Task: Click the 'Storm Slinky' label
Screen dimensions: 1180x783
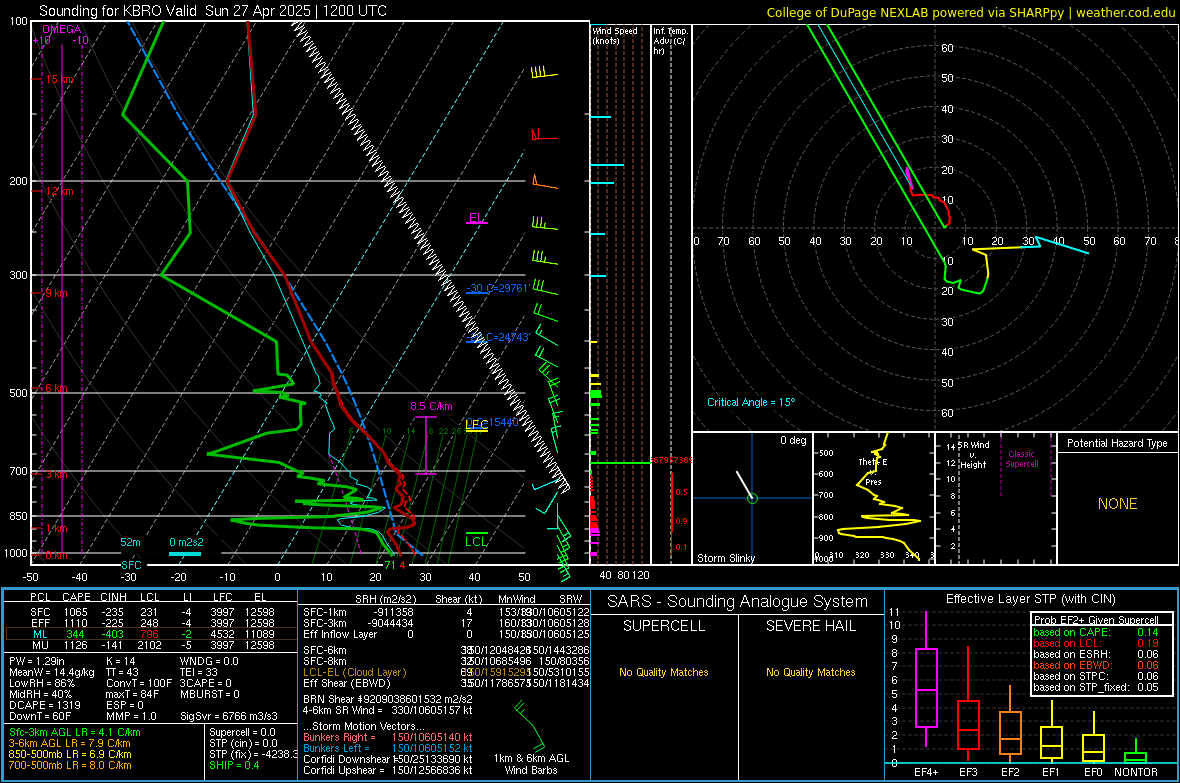Action: point(725,558)
